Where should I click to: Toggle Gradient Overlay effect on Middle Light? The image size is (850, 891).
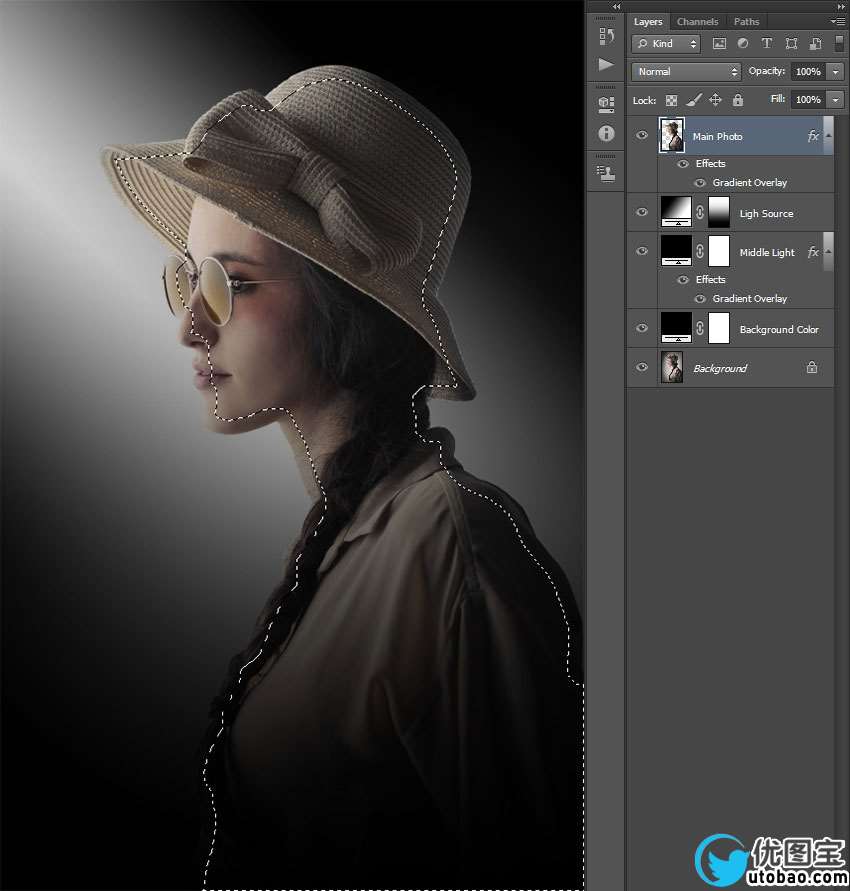pyautogui.click(x=701, y=299)
